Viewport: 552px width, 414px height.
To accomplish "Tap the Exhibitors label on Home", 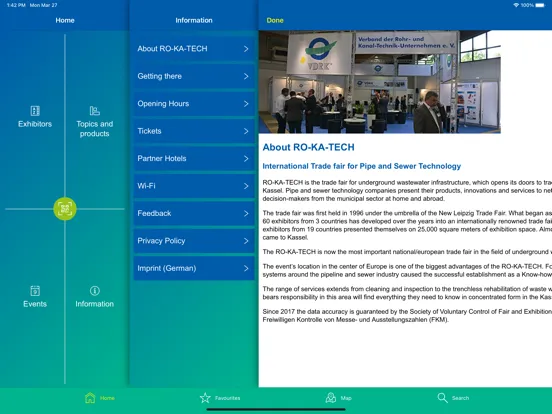I will pos(35,124).
